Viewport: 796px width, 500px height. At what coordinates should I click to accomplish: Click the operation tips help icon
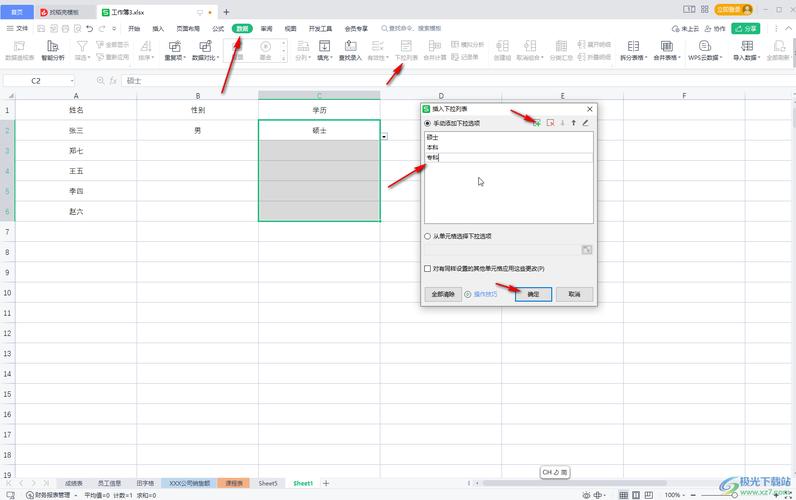point(468,294)
